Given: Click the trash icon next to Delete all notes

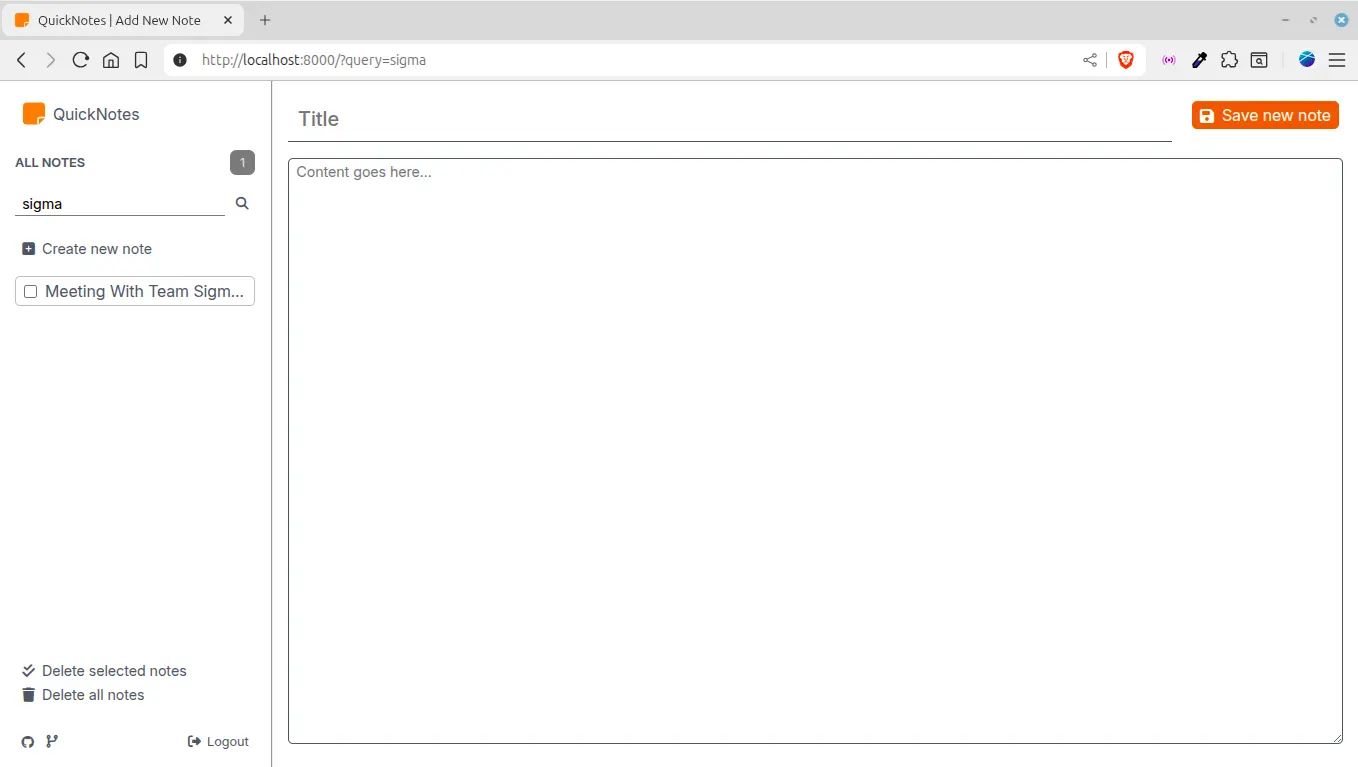Looking at the screenshot, I should [x=27, y=694].
